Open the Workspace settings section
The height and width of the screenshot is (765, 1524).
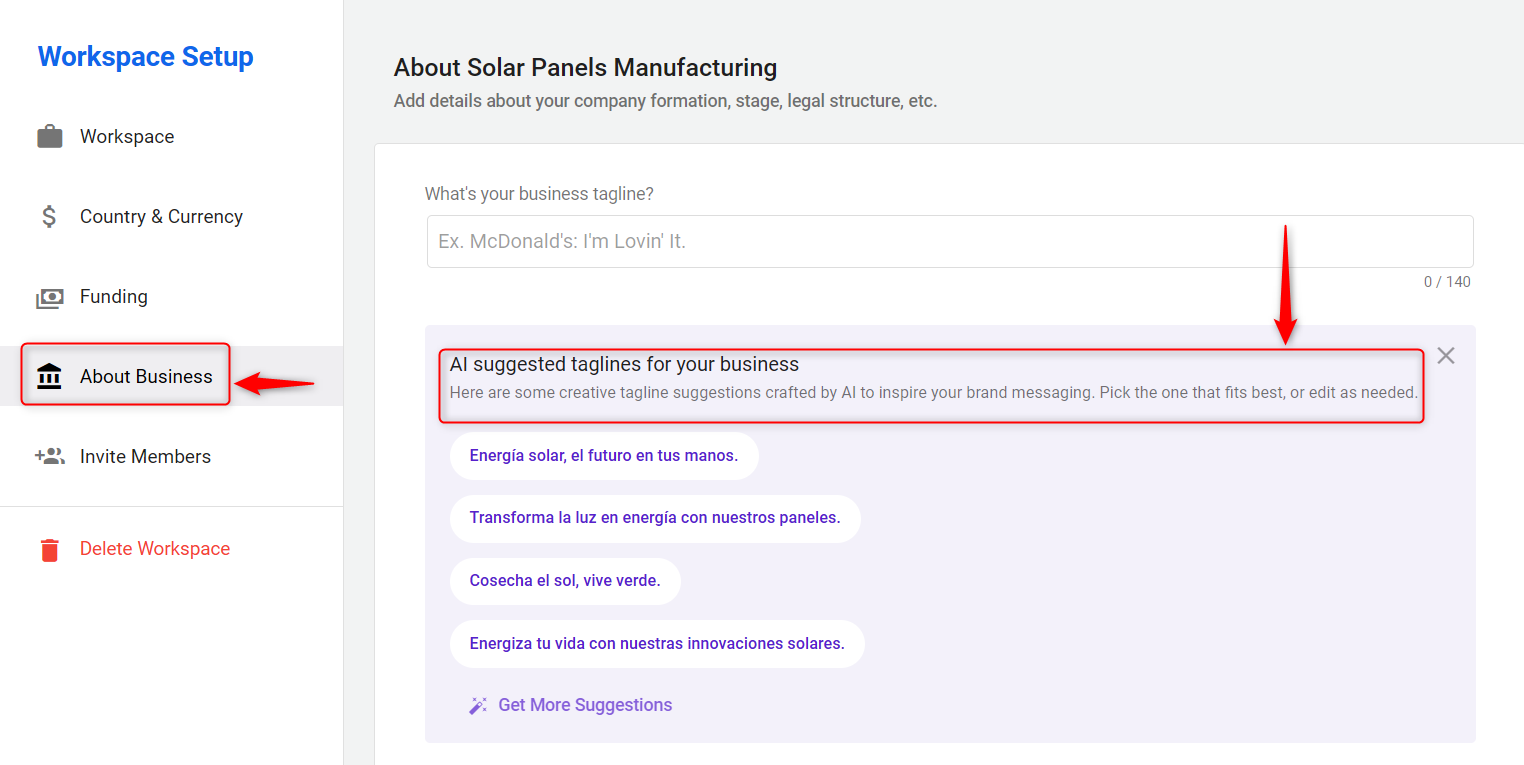(127, 137)
